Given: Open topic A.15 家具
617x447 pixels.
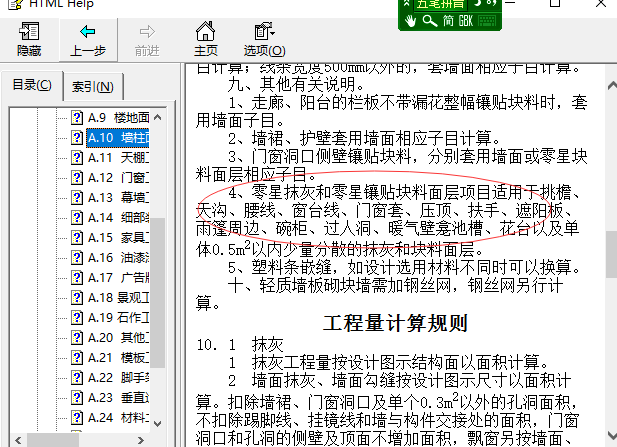Looking at the screenshot, I should [x=118, y=237].
